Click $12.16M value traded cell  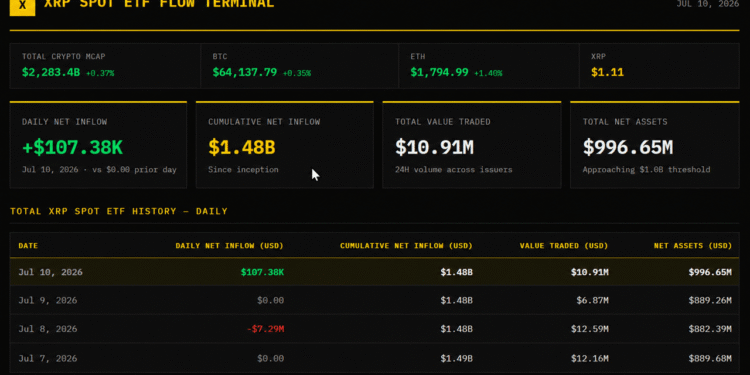(589, 358)
